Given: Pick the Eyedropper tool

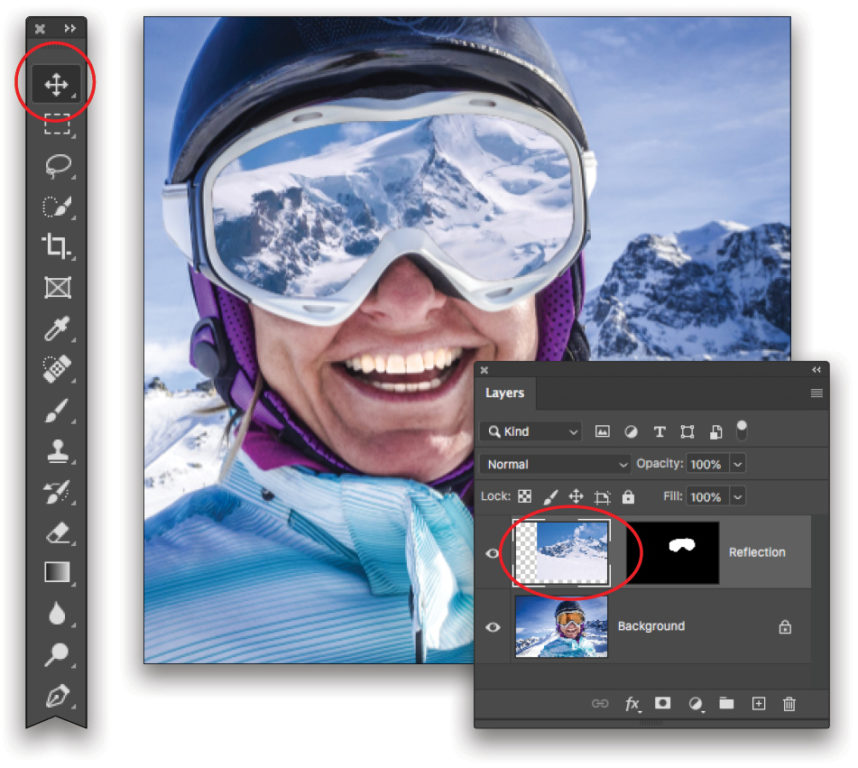Looking at the screenshot, I should coord(55,327).
